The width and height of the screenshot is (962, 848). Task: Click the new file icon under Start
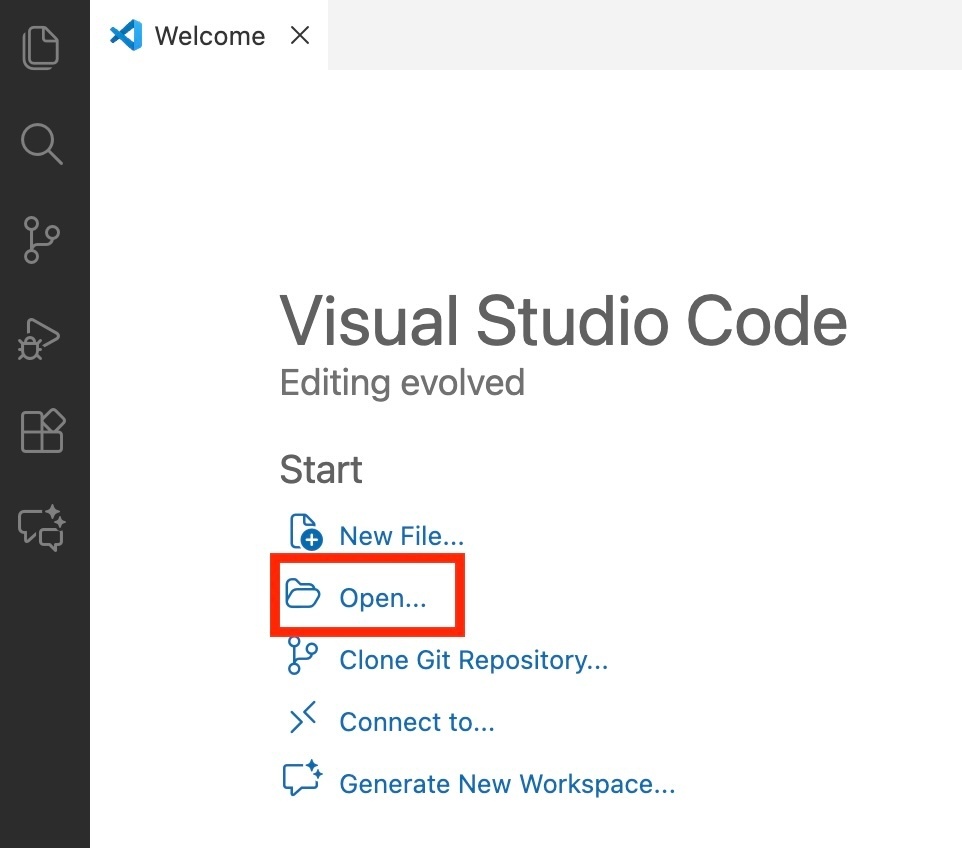[304, 534]
